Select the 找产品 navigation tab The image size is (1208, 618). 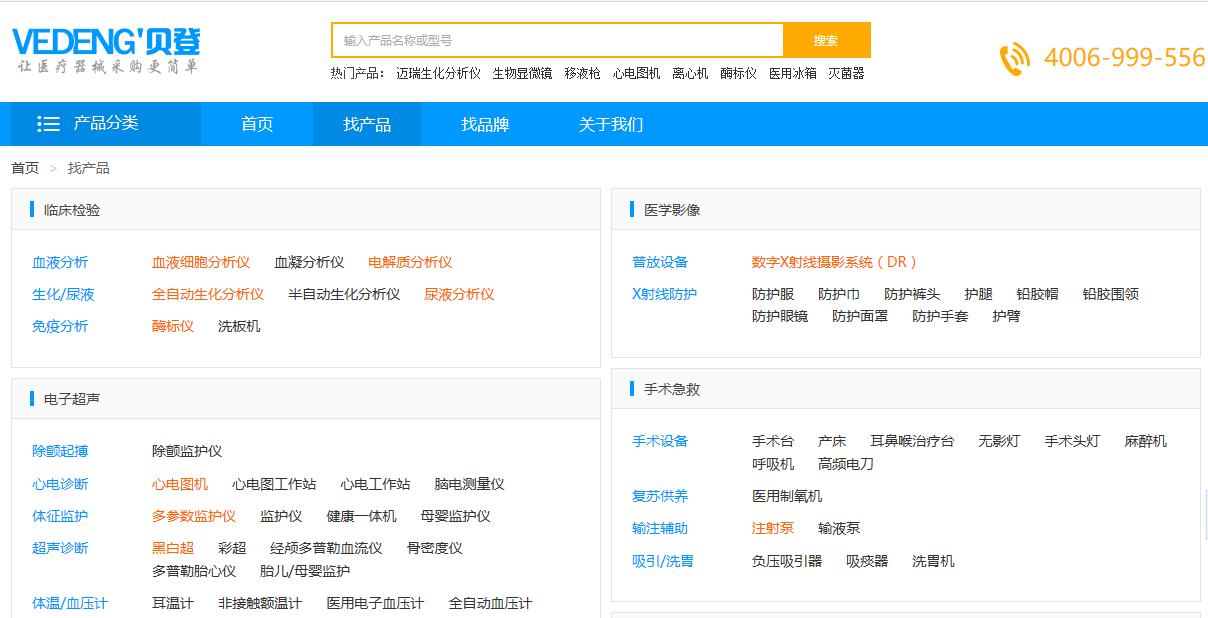tap(367, 124)
